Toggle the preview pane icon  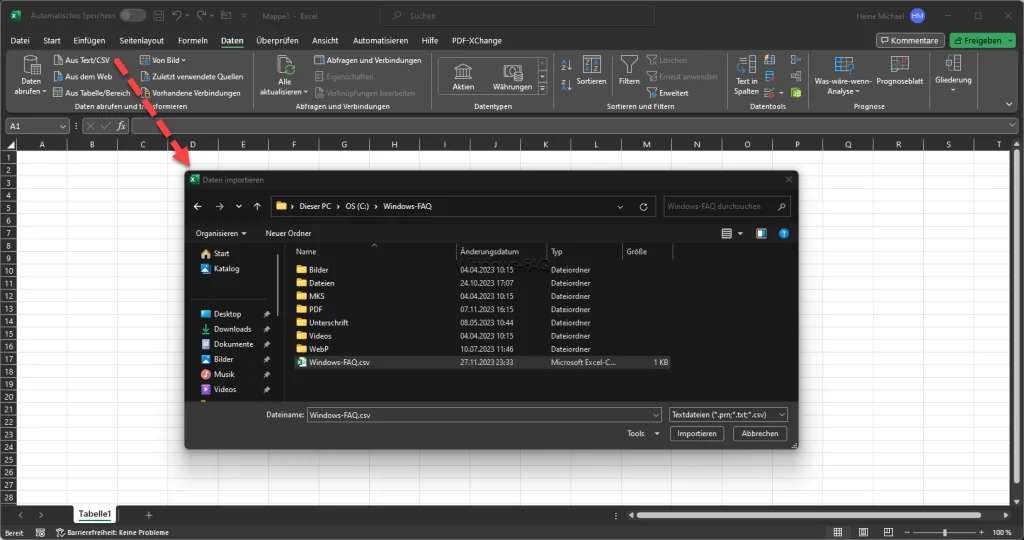pos(761,233)
